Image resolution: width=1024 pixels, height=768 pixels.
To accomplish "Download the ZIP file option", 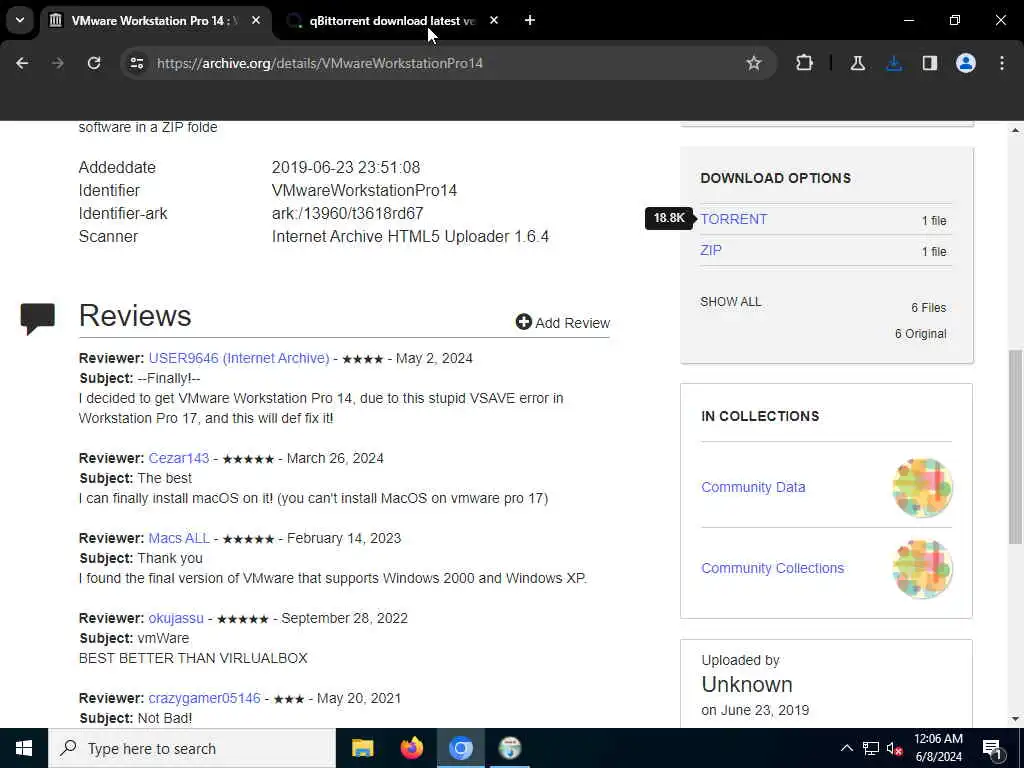I will tap(711, 250).
